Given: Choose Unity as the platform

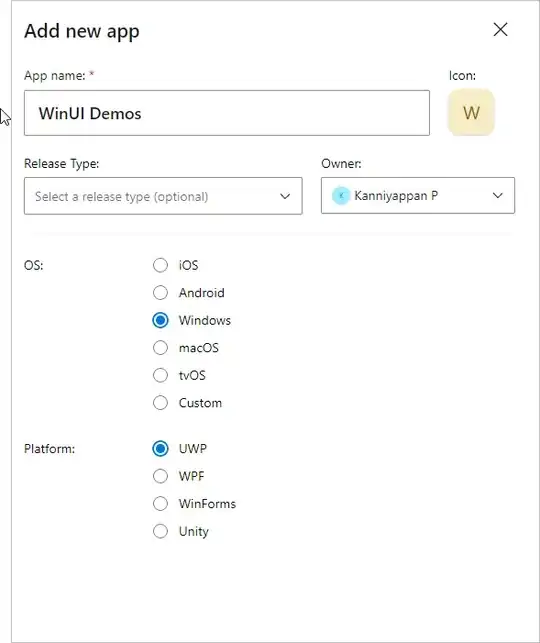Looking at the screenshot, I should pyautogui.click(x=160, y=531).
